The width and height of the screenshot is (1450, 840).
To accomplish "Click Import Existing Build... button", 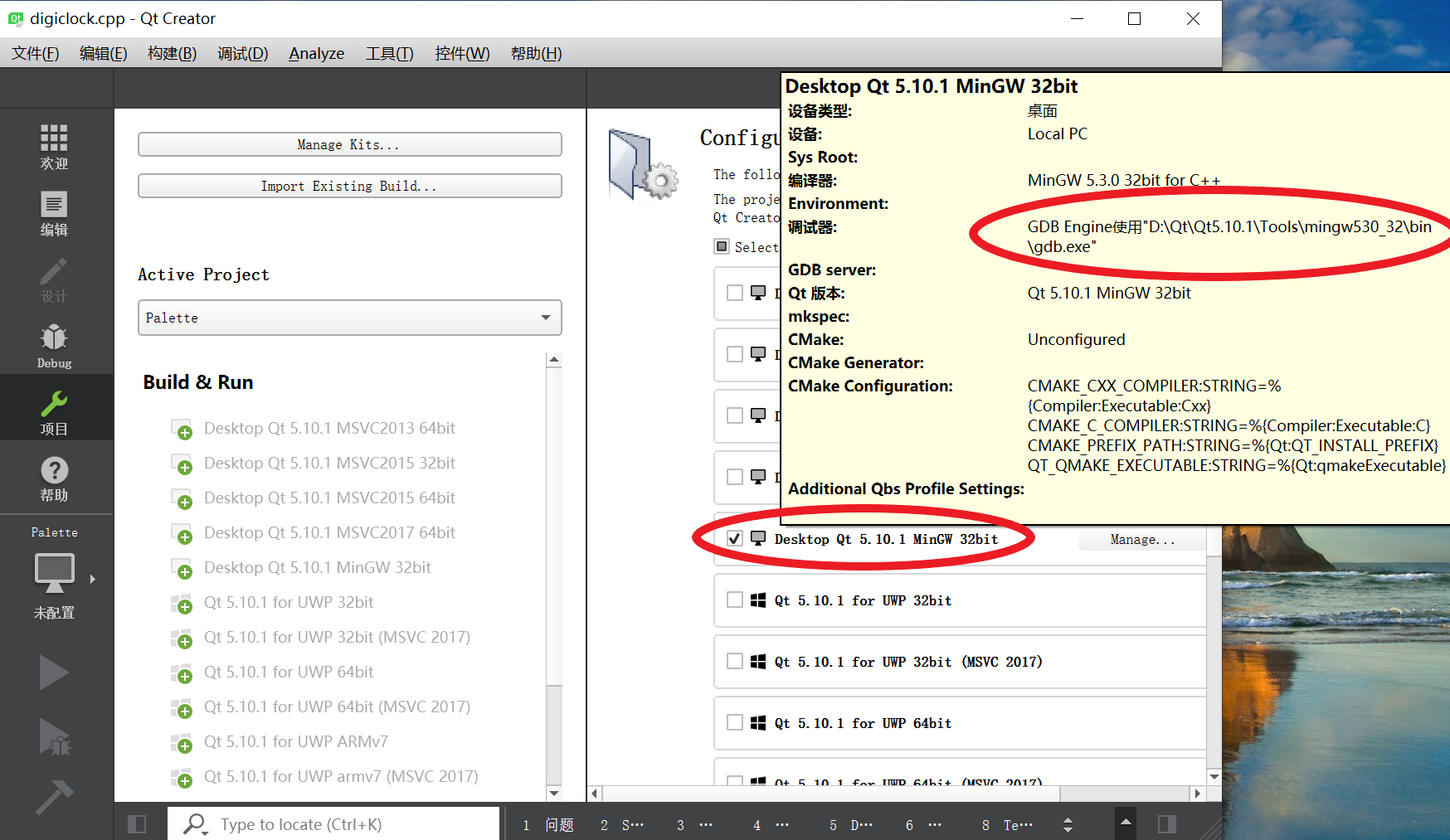I will point(349,186).
